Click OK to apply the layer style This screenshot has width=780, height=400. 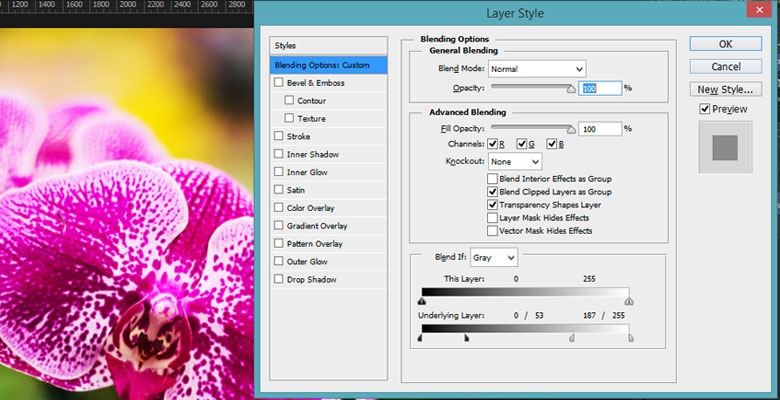(x=725, y=44)
